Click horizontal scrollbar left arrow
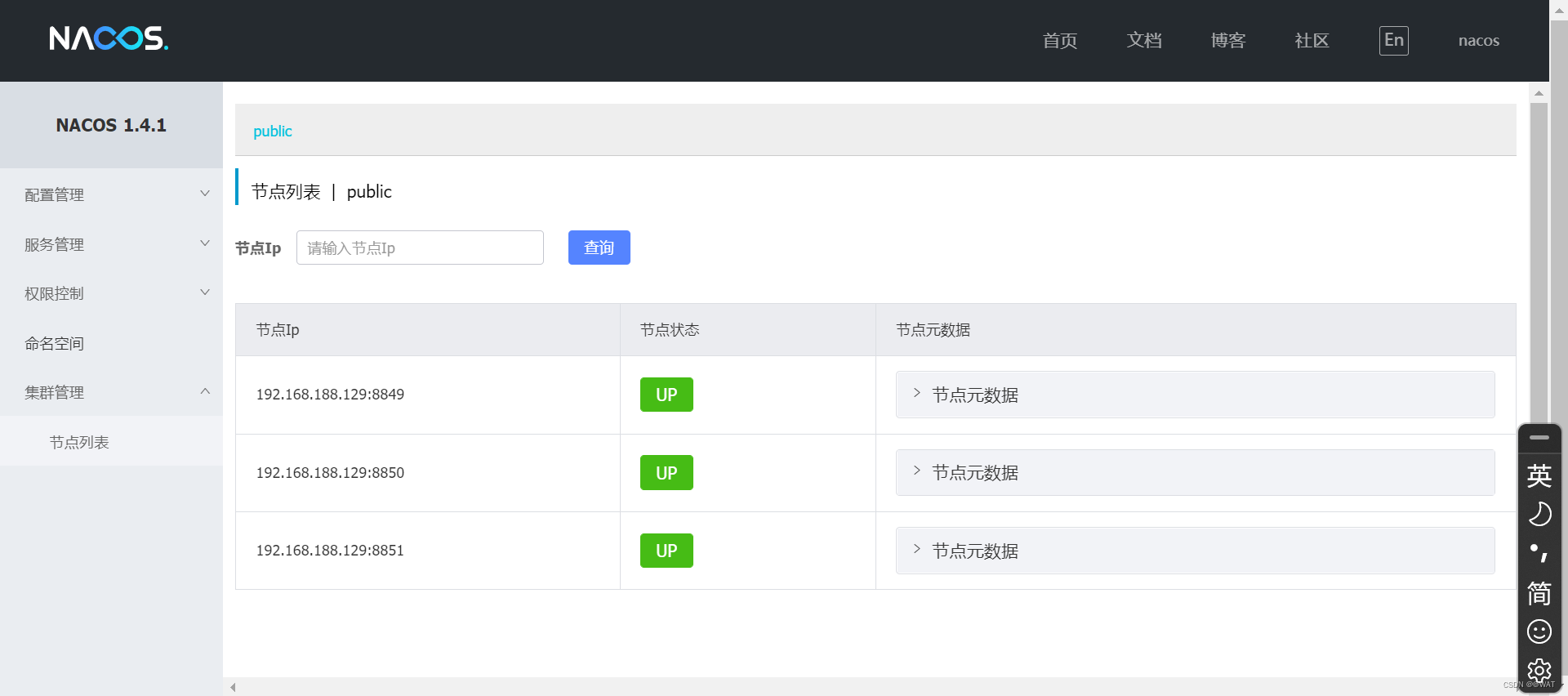 [233, 687]
